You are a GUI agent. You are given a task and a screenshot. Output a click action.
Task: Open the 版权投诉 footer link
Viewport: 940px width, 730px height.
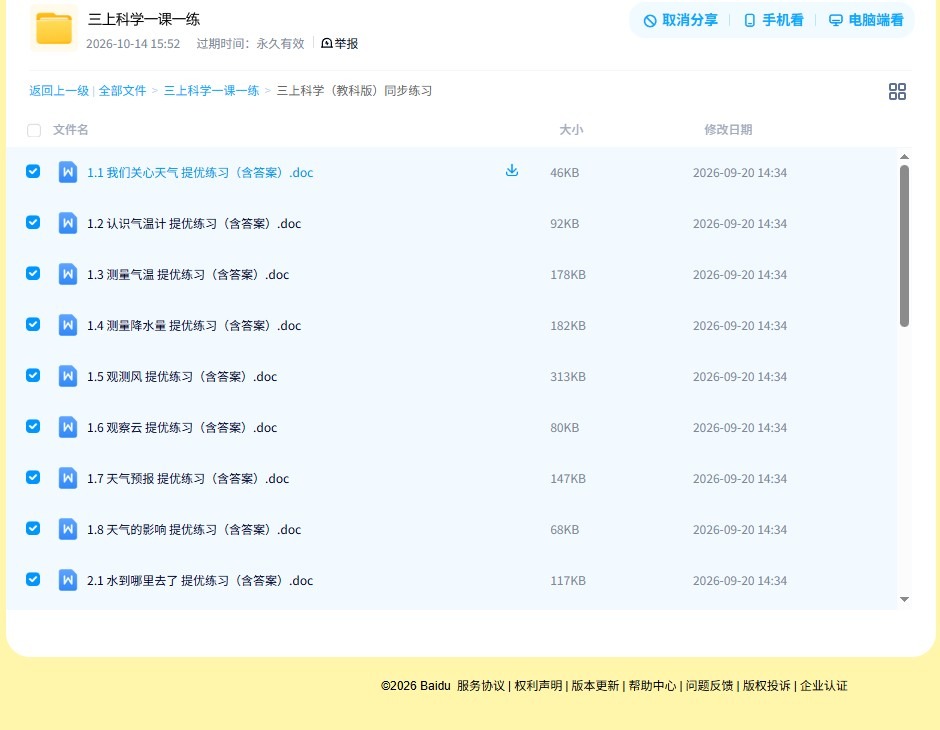point(767,686)
